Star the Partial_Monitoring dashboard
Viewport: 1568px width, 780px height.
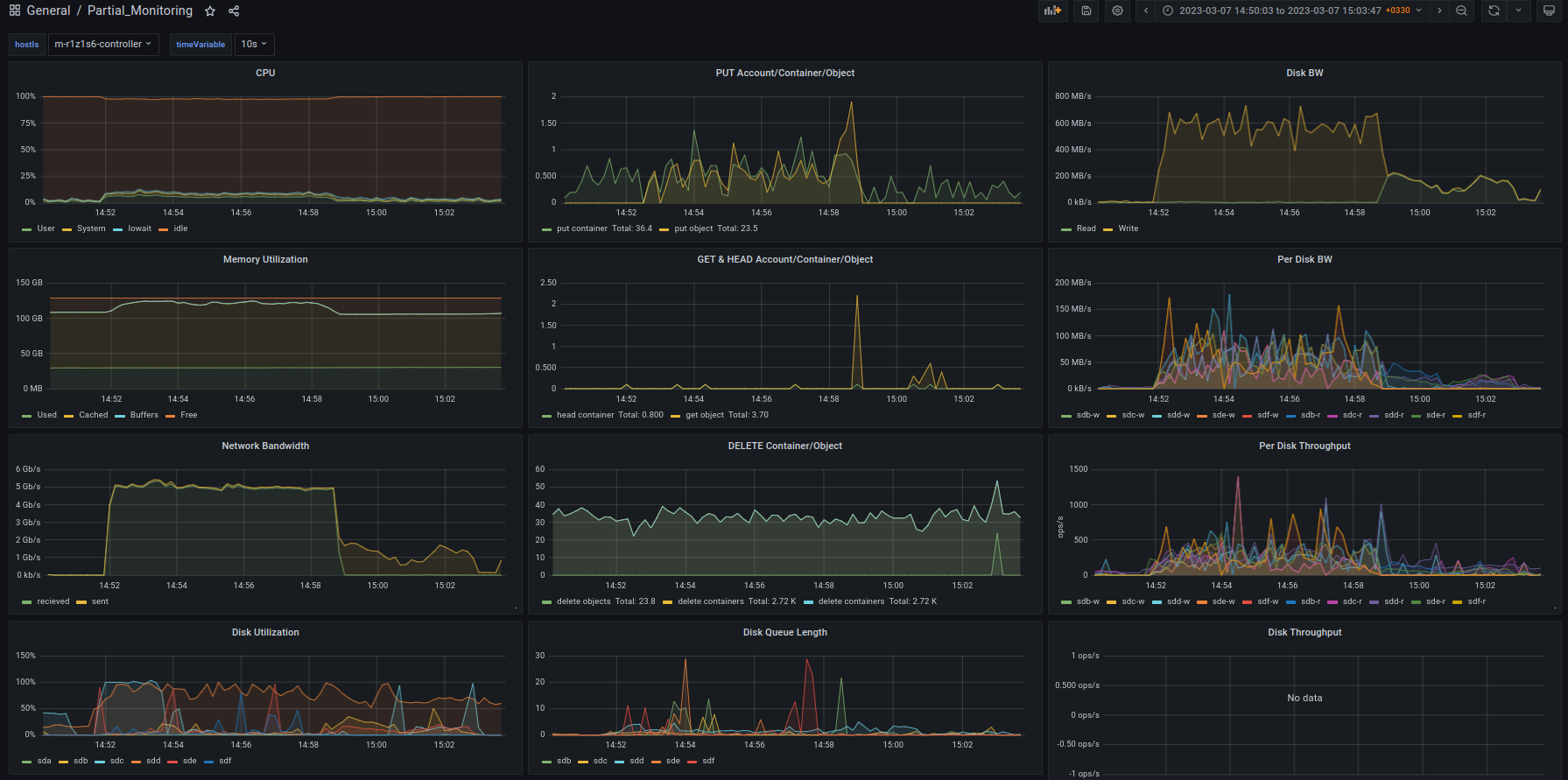coord(210,11)
